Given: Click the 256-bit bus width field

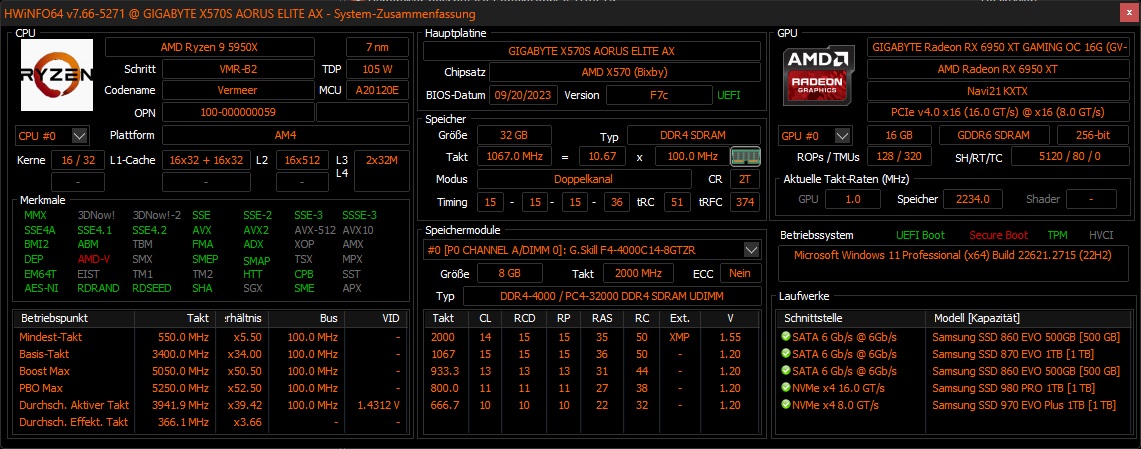Looking at the screenshot, I should pos(1092,135).
